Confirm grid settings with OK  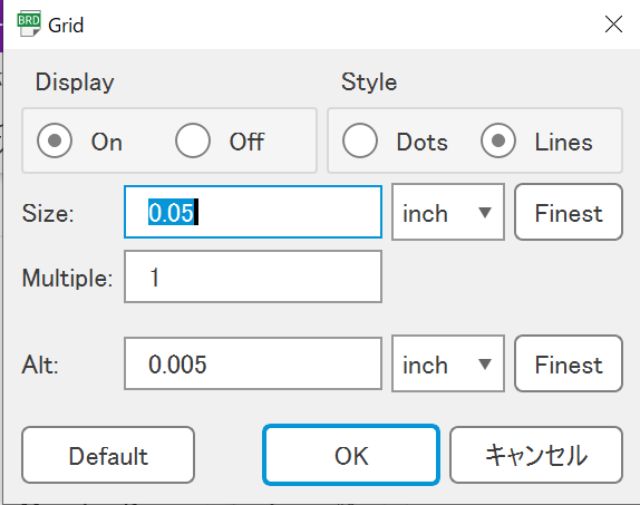(351, 455)
